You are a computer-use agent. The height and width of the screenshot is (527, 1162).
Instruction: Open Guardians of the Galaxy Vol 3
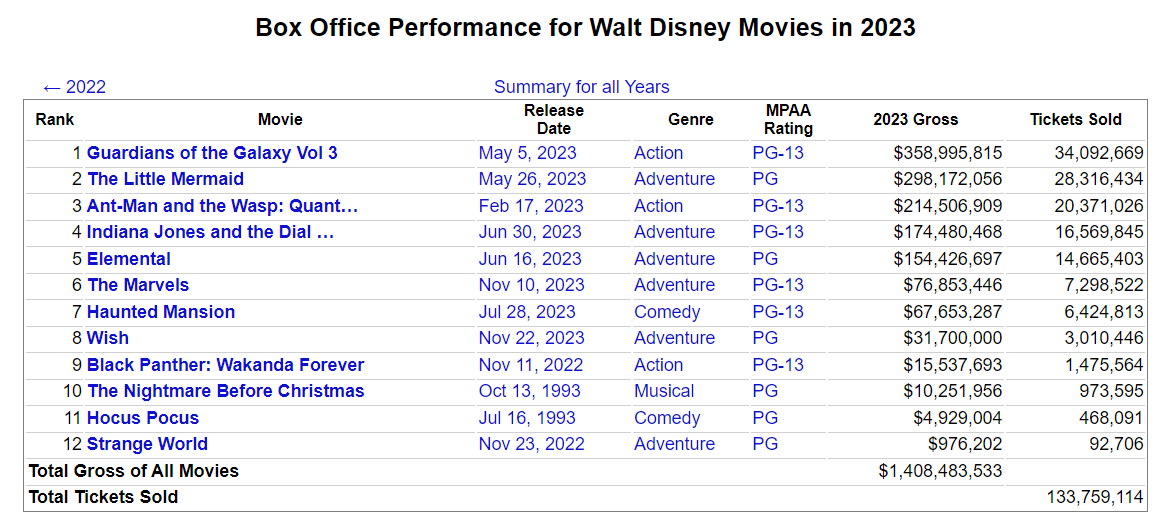click(x=212, y=153)
